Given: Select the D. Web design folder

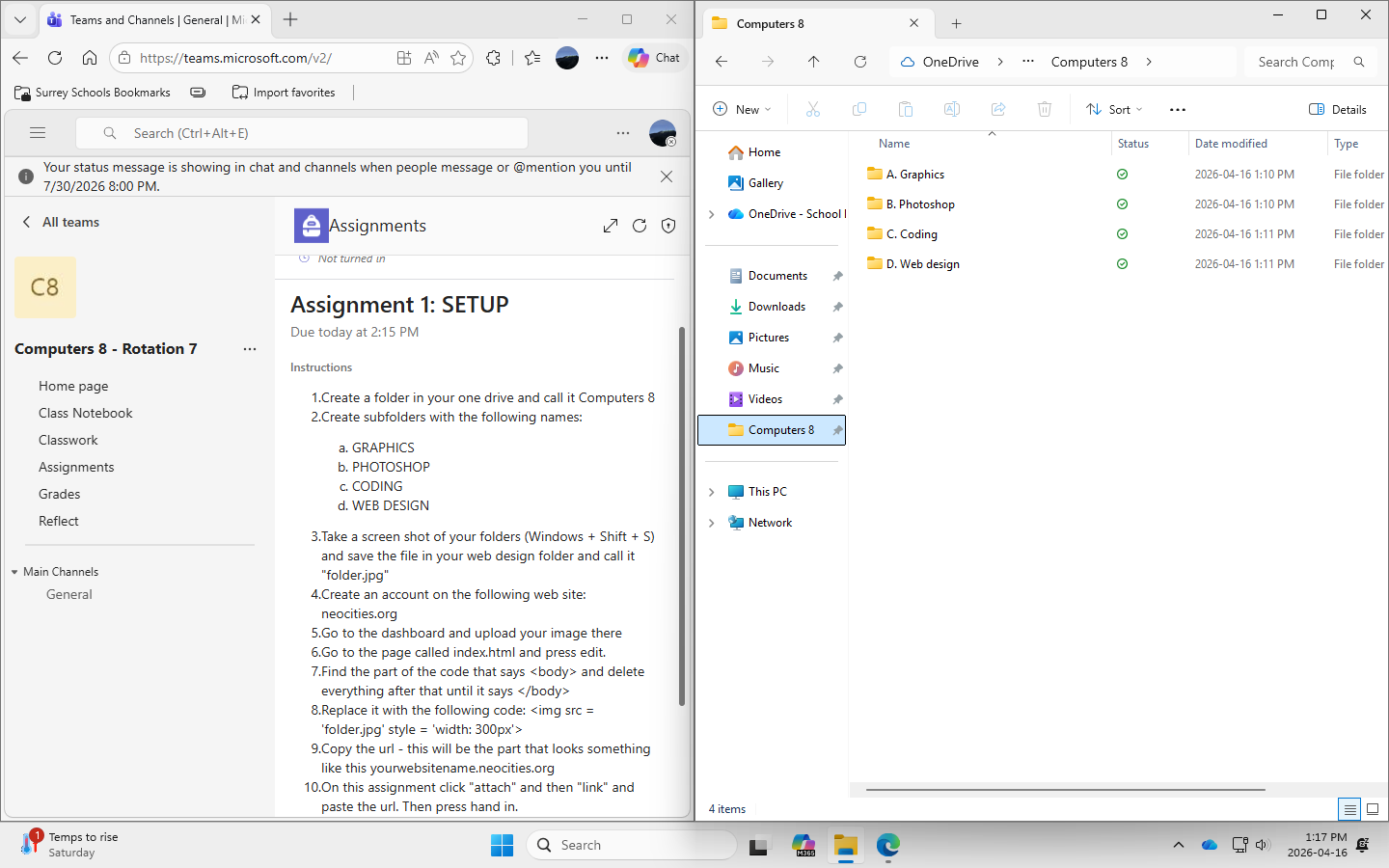Looking at the screenshot, I should tap(922, 264).
